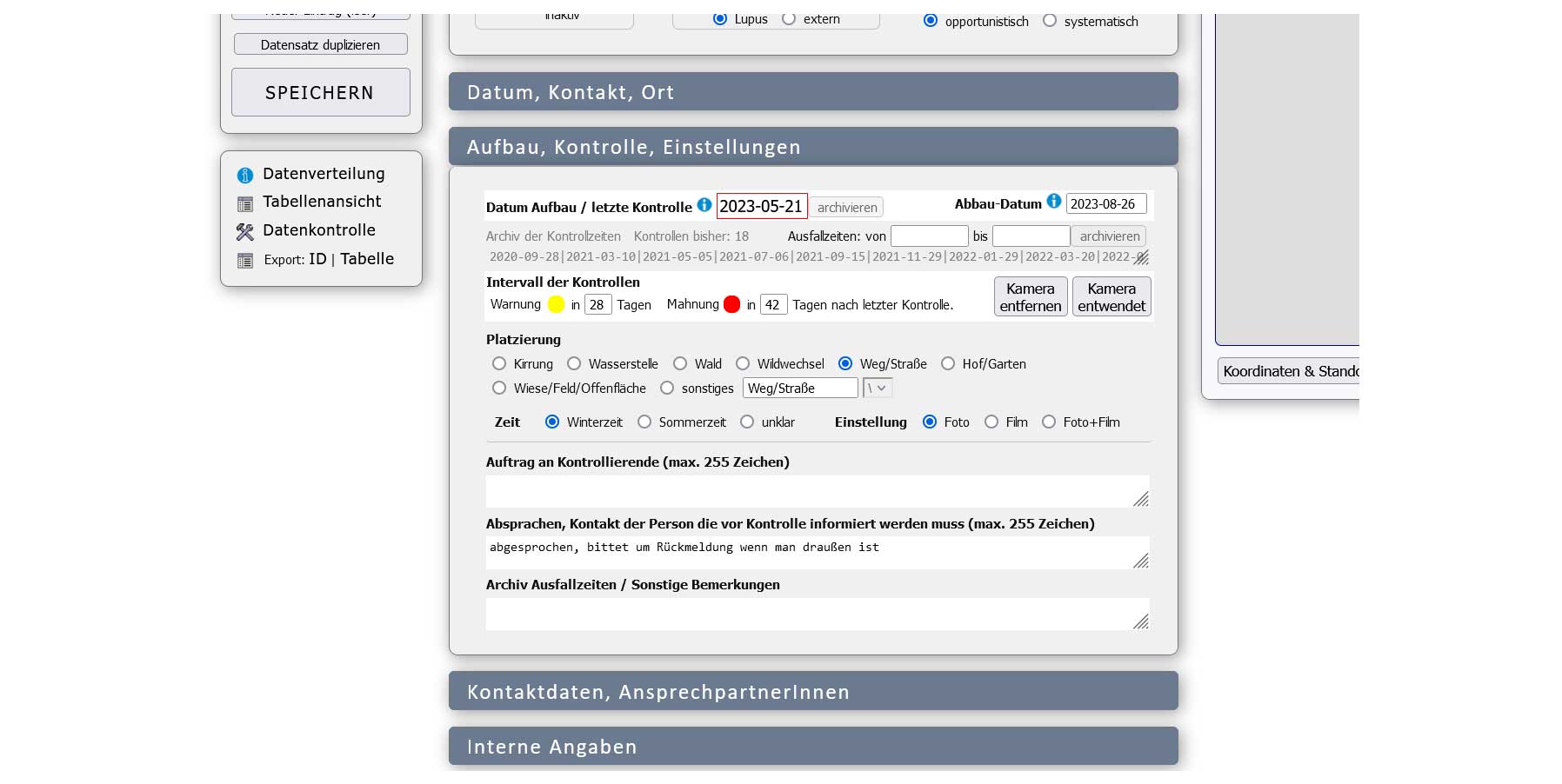Viewport: 1562px width, 784px height.
Task: Choose Sommerzeit as time setting
Action: 644,422
